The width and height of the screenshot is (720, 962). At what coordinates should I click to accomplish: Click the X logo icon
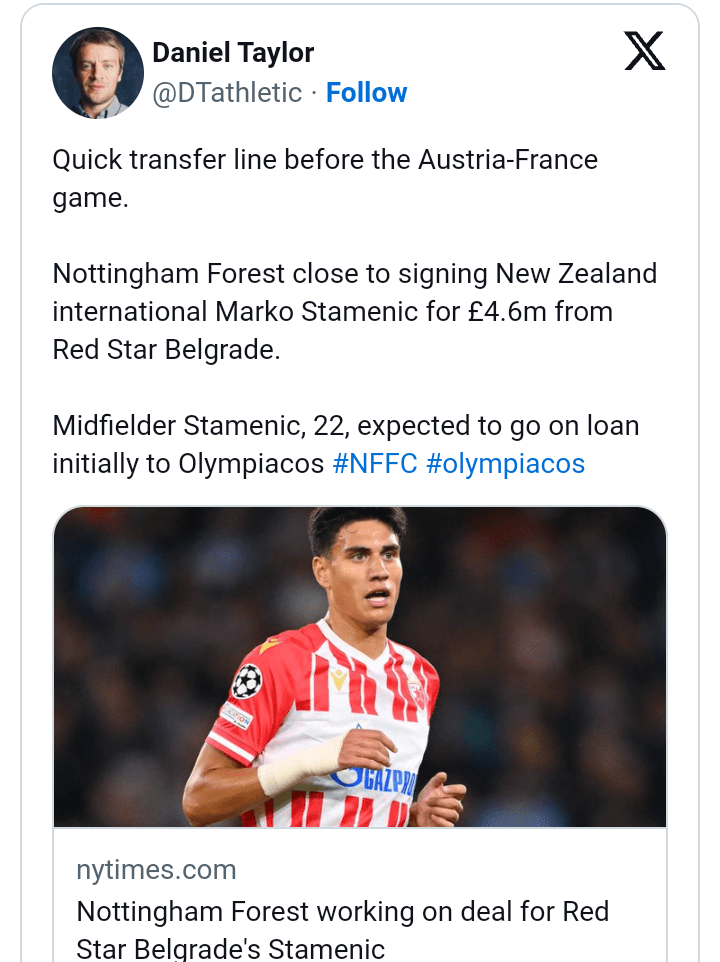coord(644,51)
